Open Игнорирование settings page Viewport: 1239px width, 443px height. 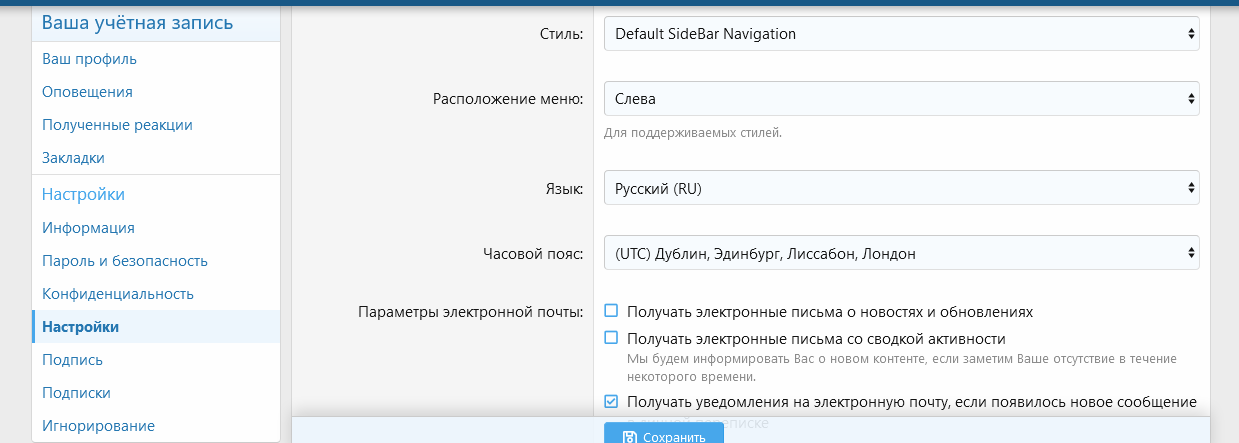click(98, 426)
